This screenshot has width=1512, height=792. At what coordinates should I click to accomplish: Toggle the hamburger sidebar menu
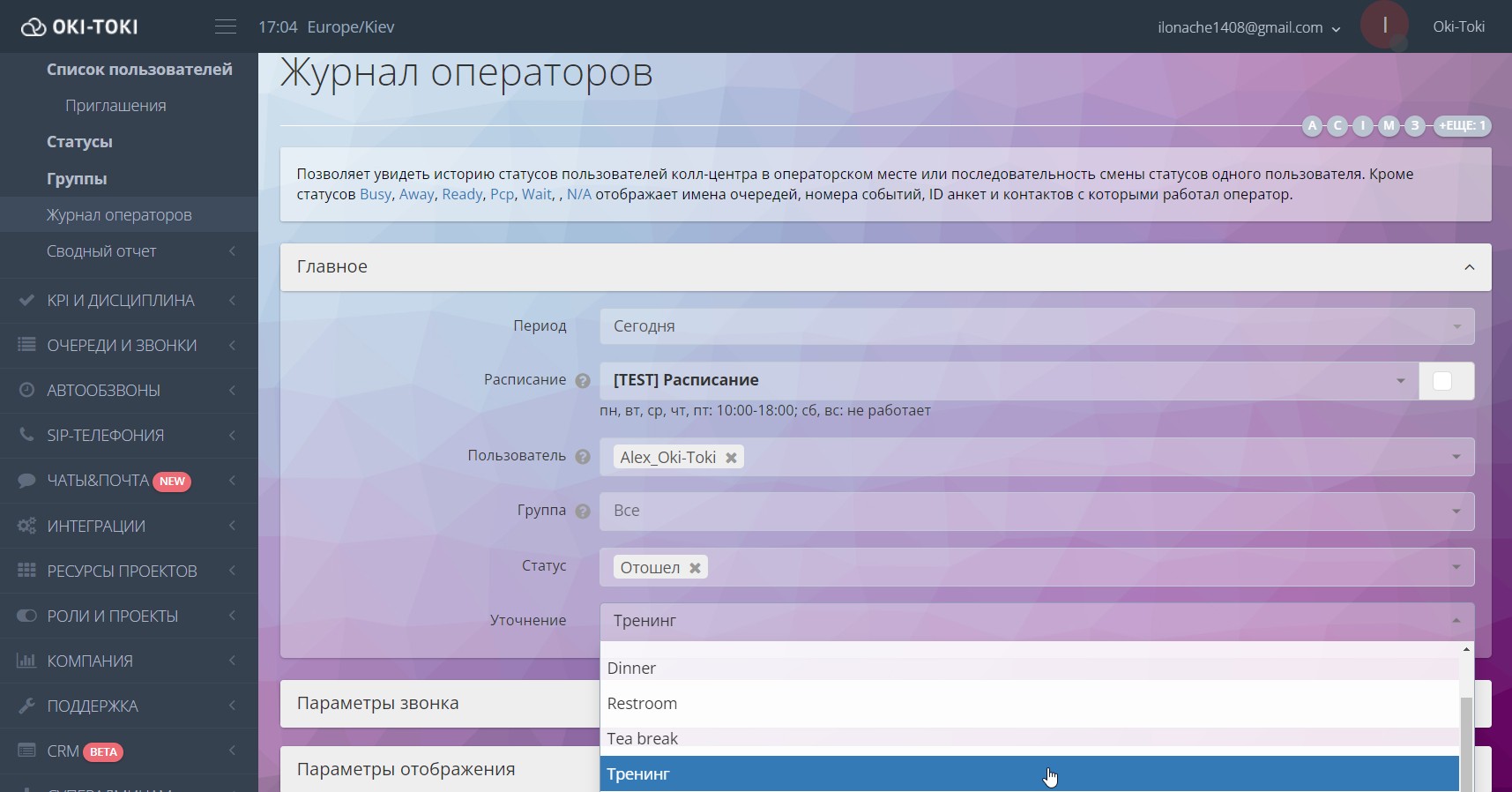(x=226, y=27)
